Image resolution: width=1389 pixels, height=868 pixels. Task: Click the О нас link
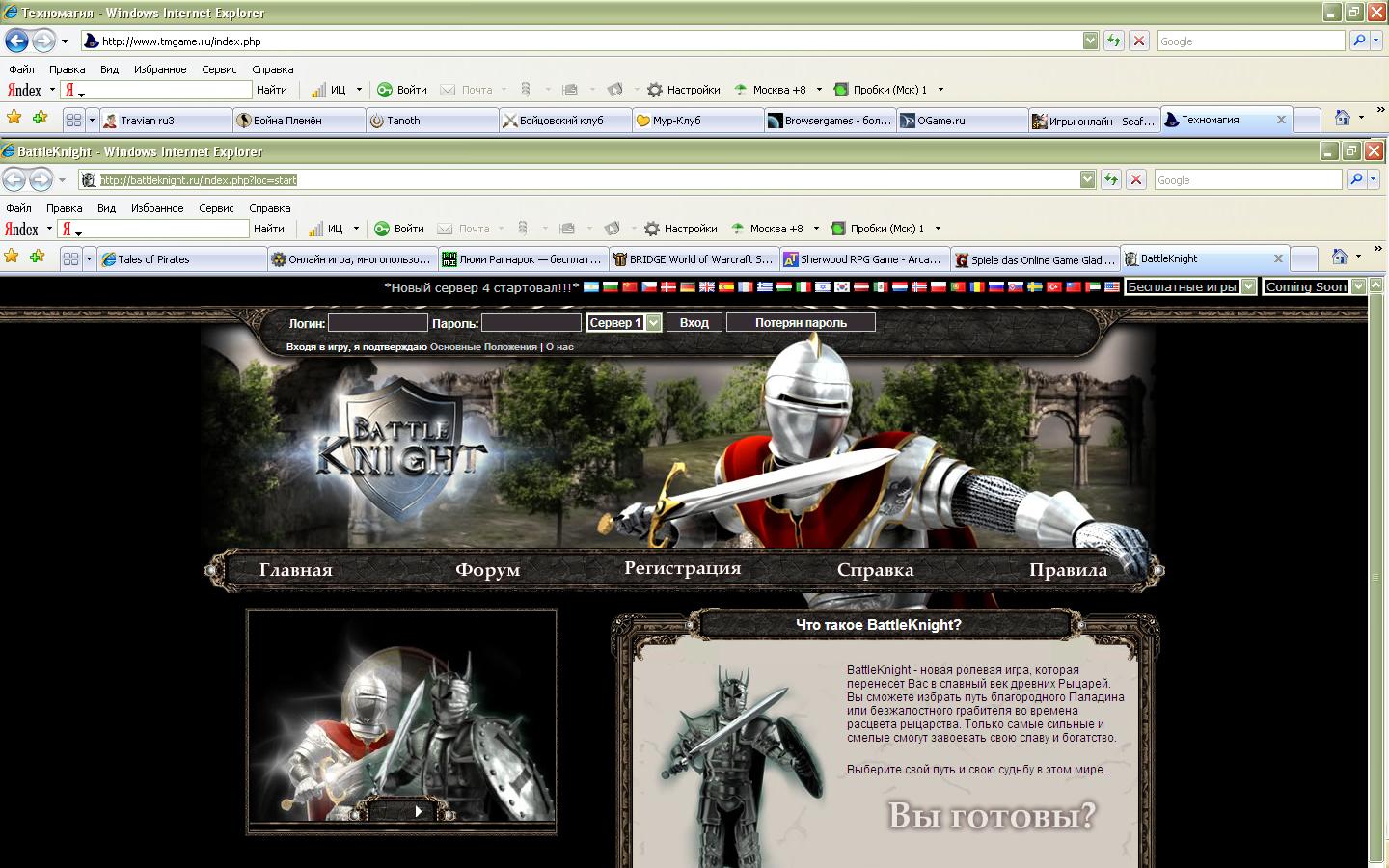[559, 347]
